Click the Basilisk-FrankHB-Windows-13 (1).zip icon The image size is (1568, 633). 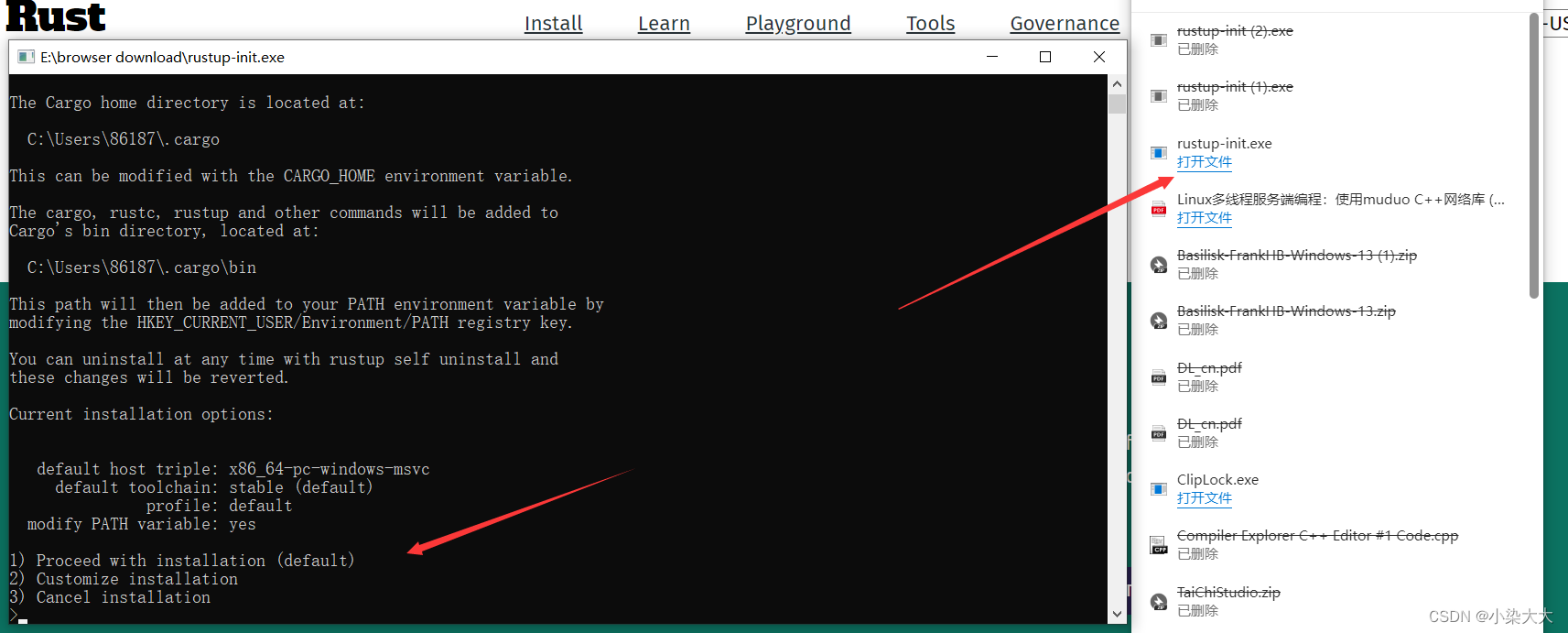(1159, 265)
